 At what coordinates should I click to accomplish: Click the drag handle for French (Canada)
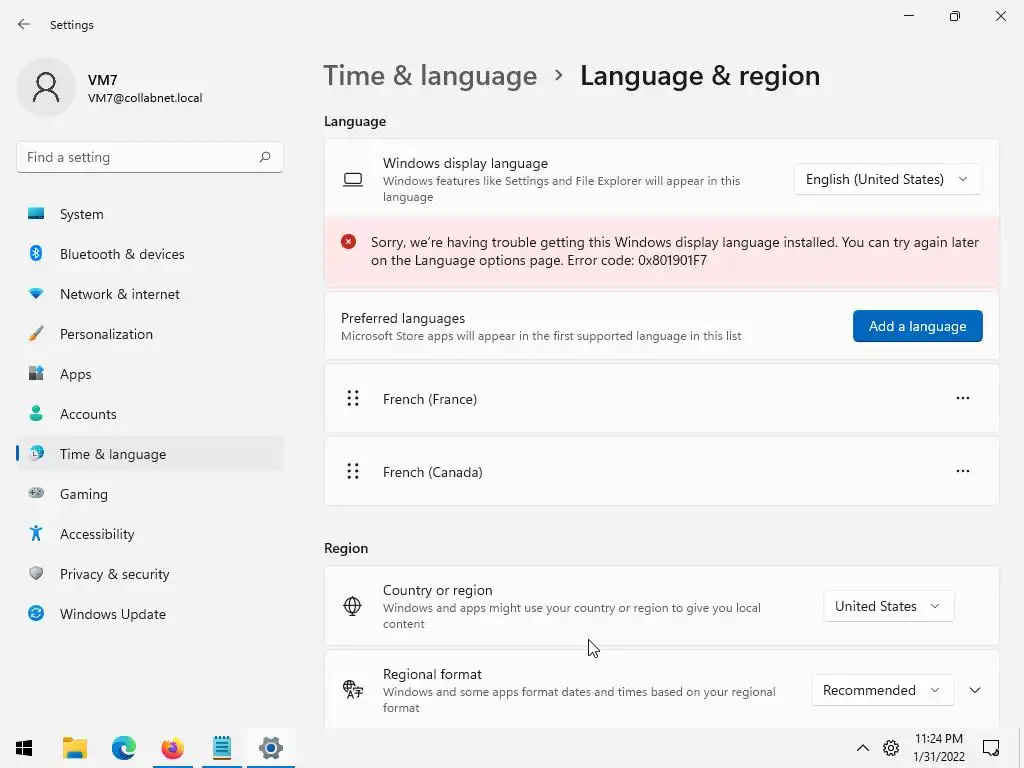(353, 472)
